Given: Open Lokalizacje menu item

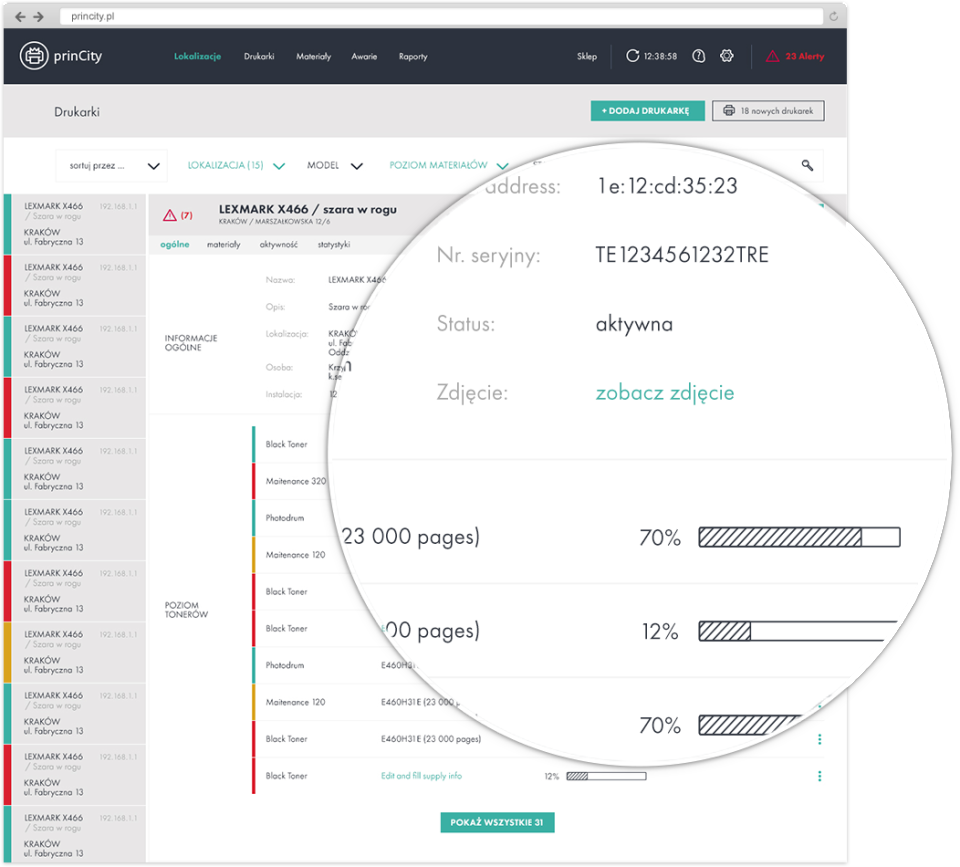Looking at the screenshot, I should point(197,56).
